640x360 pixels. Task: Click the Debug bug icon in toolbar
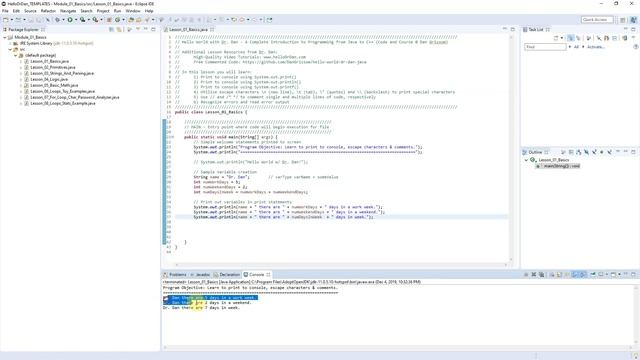58,20
